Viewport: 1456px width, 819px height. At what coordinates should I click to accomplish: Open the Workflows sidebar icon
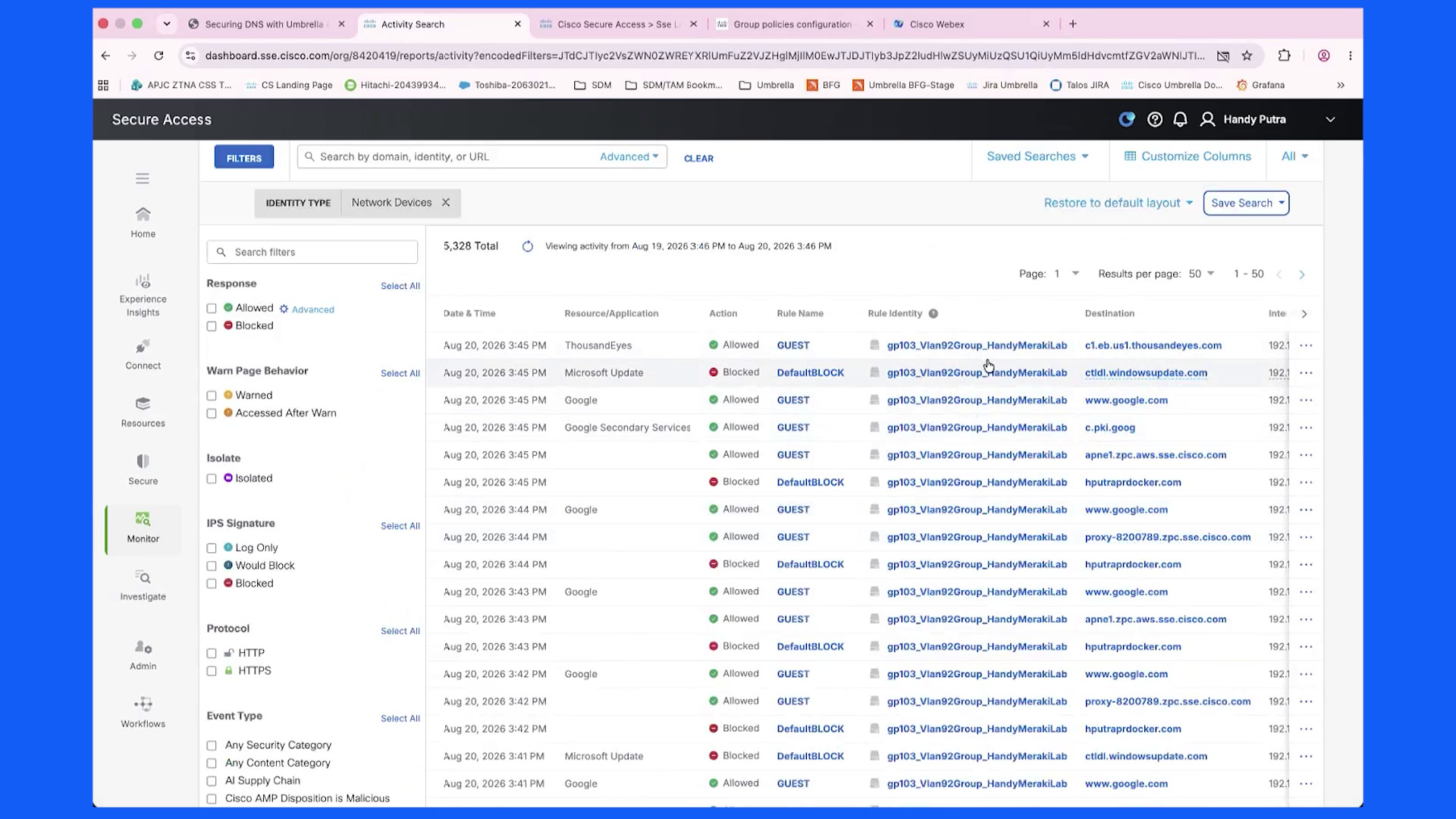pyautogui.click(x=143, y=712)
